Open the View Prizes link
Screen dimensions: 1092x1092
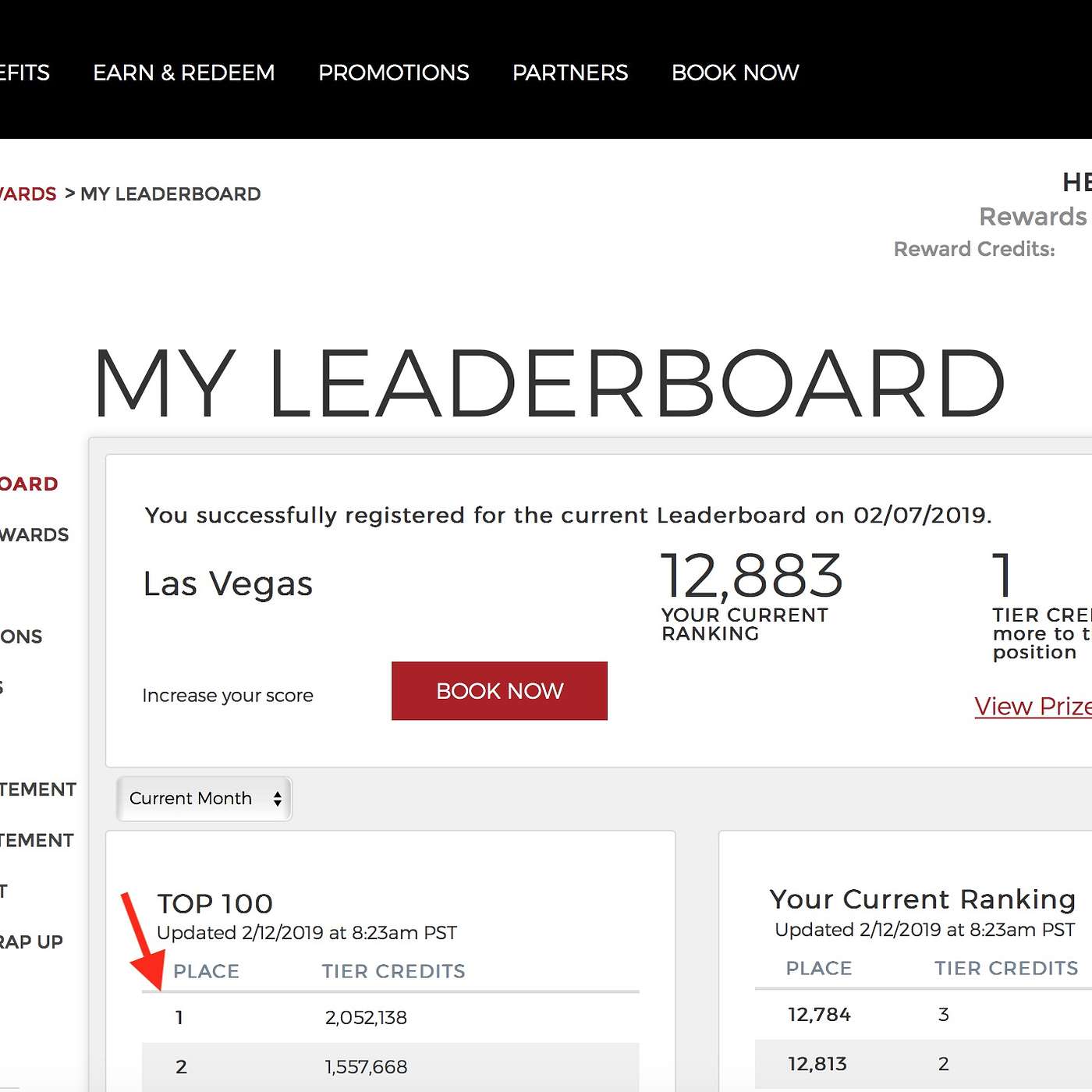point(1032,706)
